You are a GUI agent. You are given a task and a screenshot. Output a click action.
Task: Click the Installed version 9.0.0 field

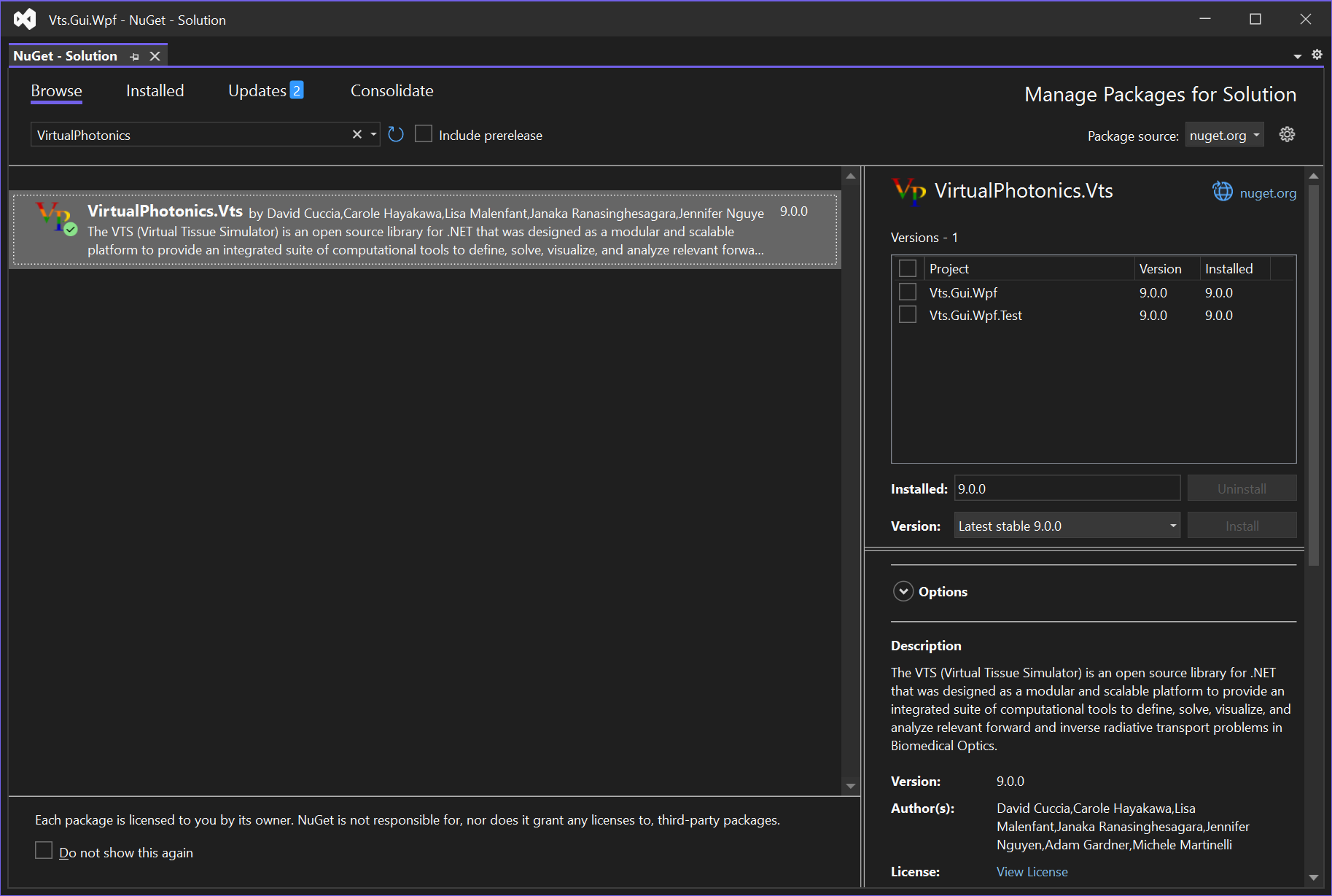click(1067, 488)
